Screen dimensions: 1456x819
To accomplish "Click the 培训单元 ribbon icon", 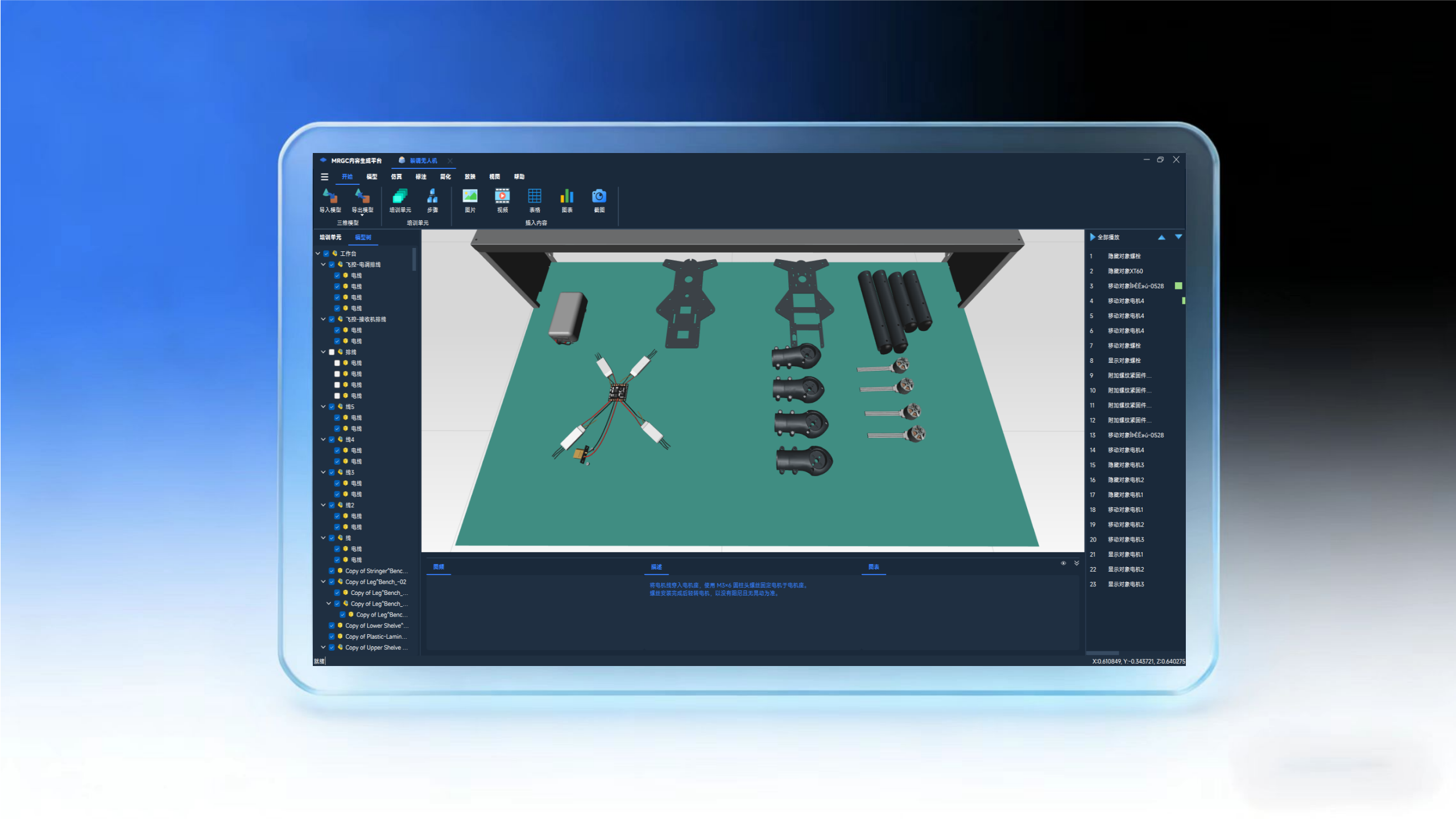I will click(400, 197).
